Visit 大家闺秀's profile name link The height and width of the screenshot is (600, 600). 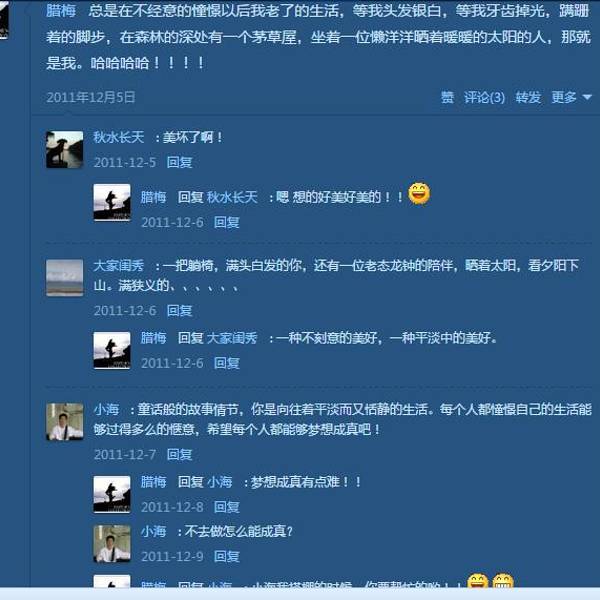[x=119, y=265]
